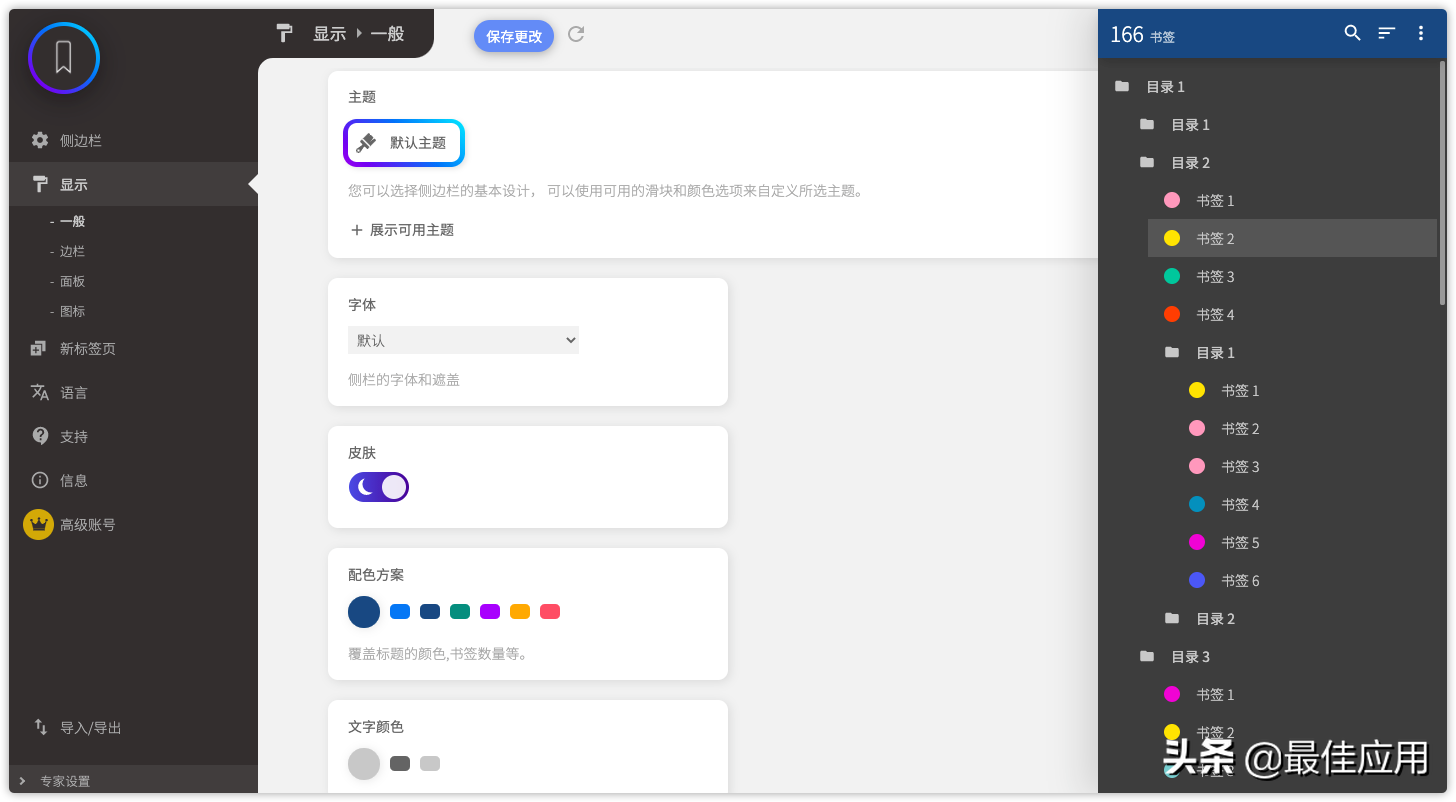Click the reset changes circular arrow icon
The width and height of the screenshot is (1456, 802).
coord(576,34)
